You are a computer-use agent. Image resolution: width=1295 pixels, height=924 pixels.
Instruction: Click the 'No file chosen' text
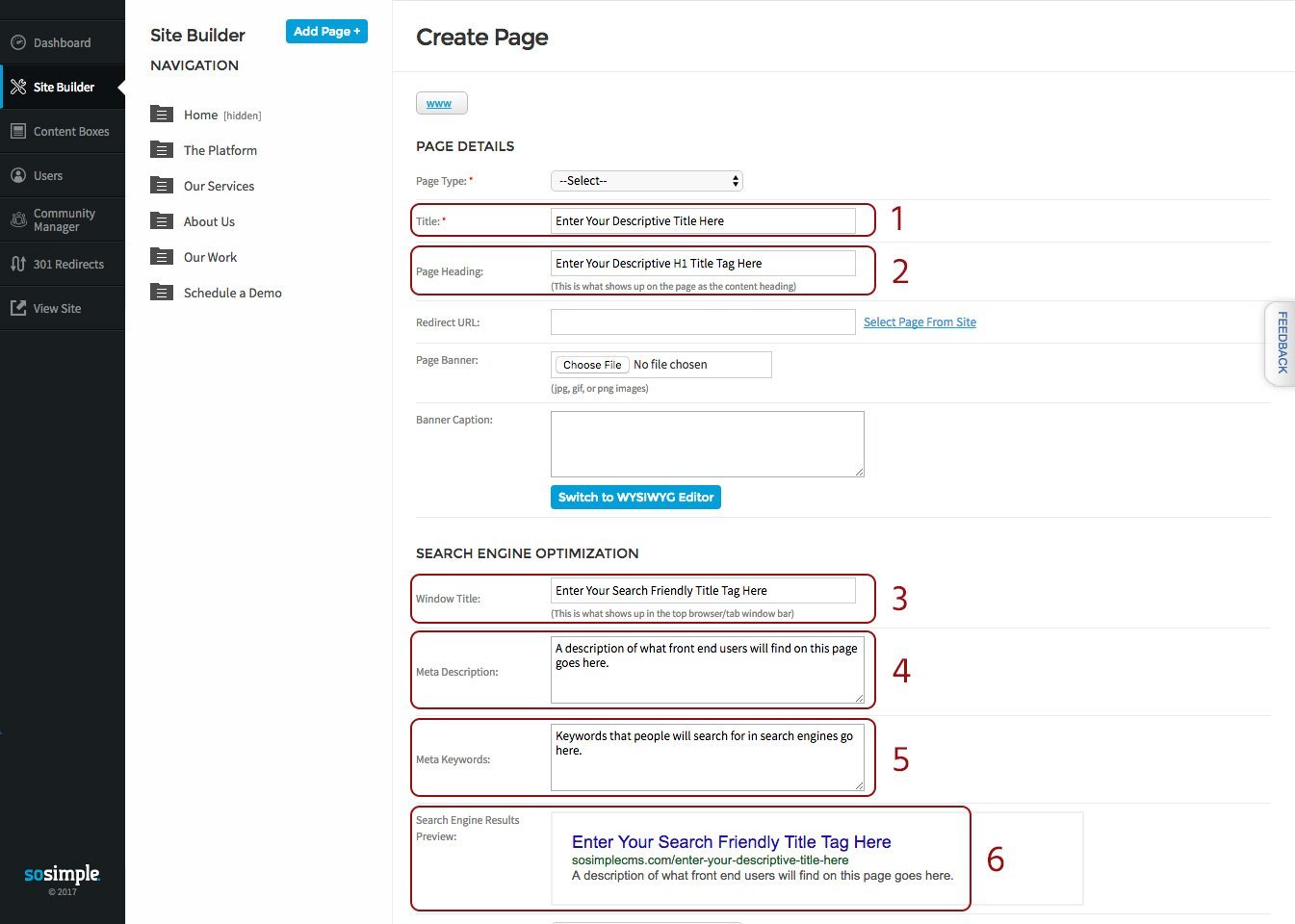670,365
